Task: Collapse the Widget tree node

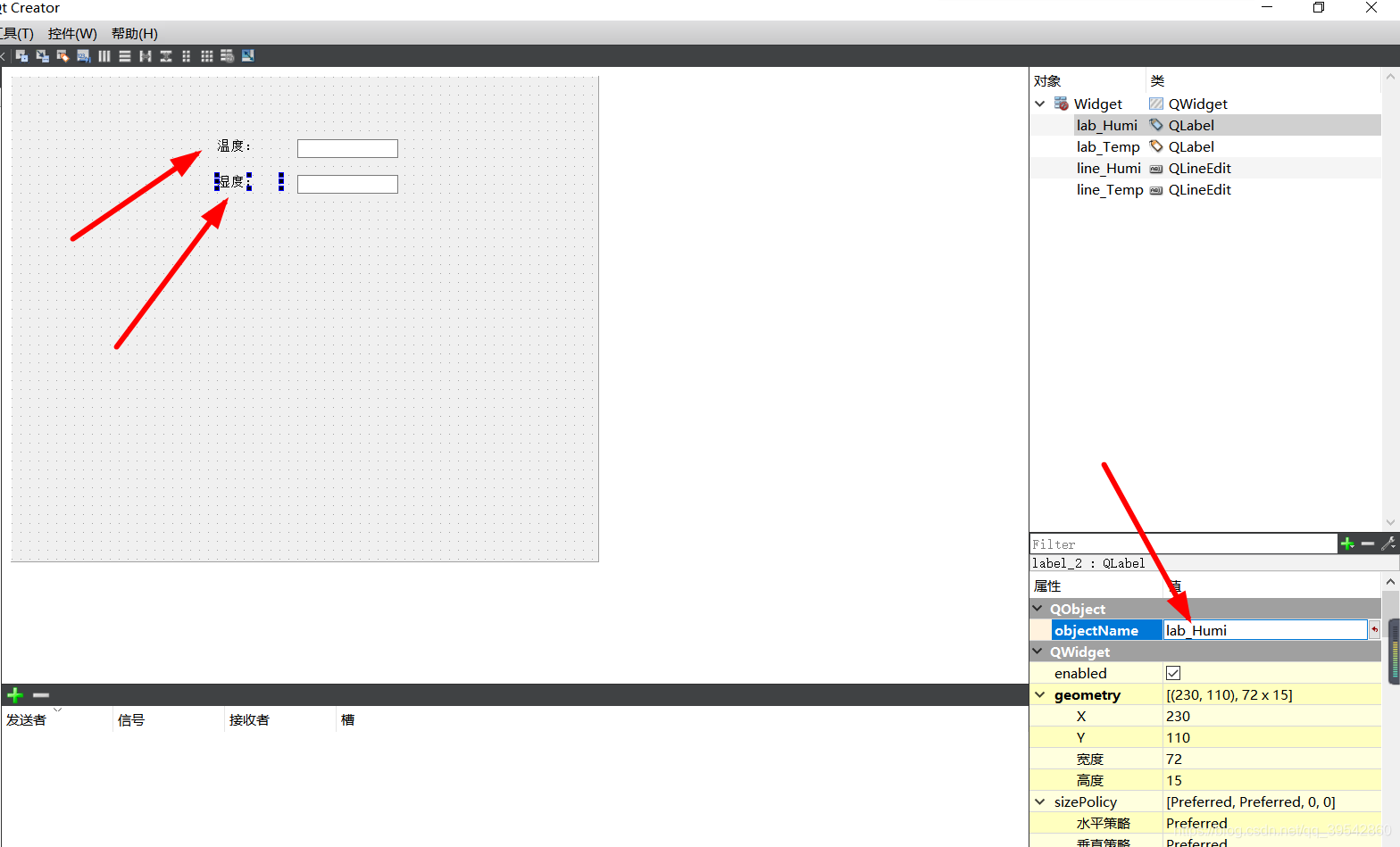Action: (x=1040, y=104)
